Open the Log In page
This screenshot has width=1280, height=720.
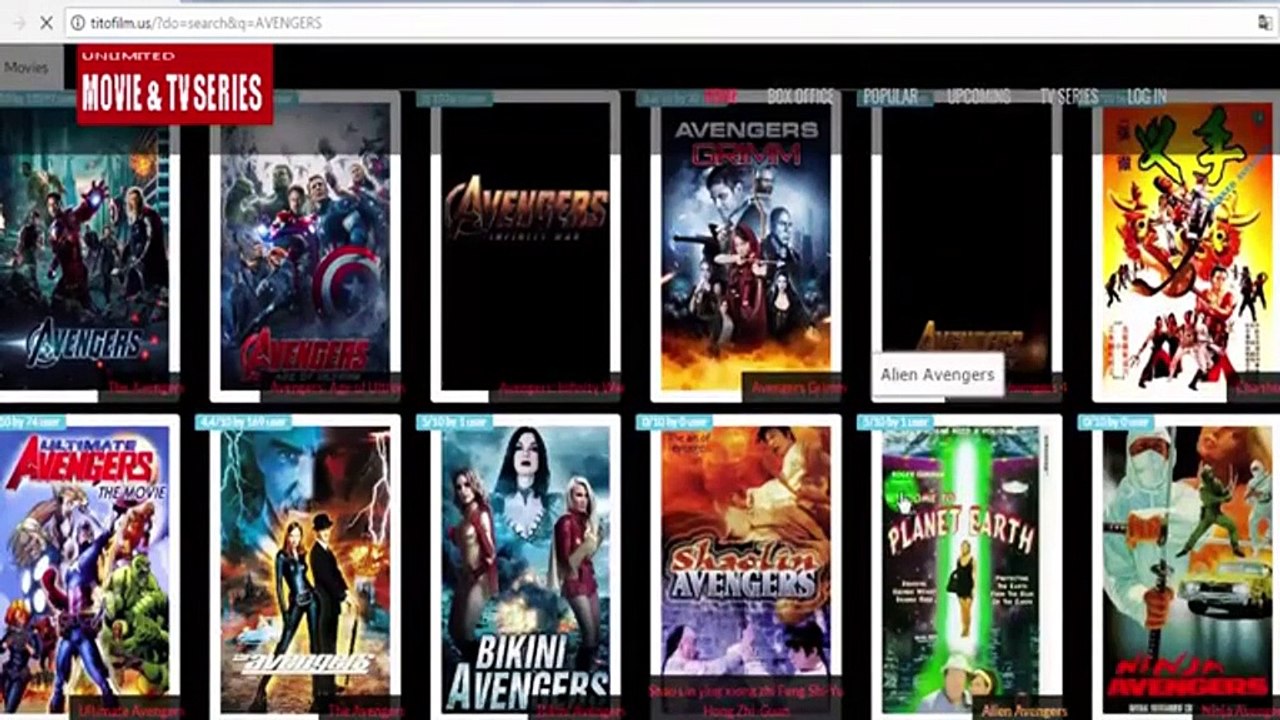click(x=1147, y=96)
